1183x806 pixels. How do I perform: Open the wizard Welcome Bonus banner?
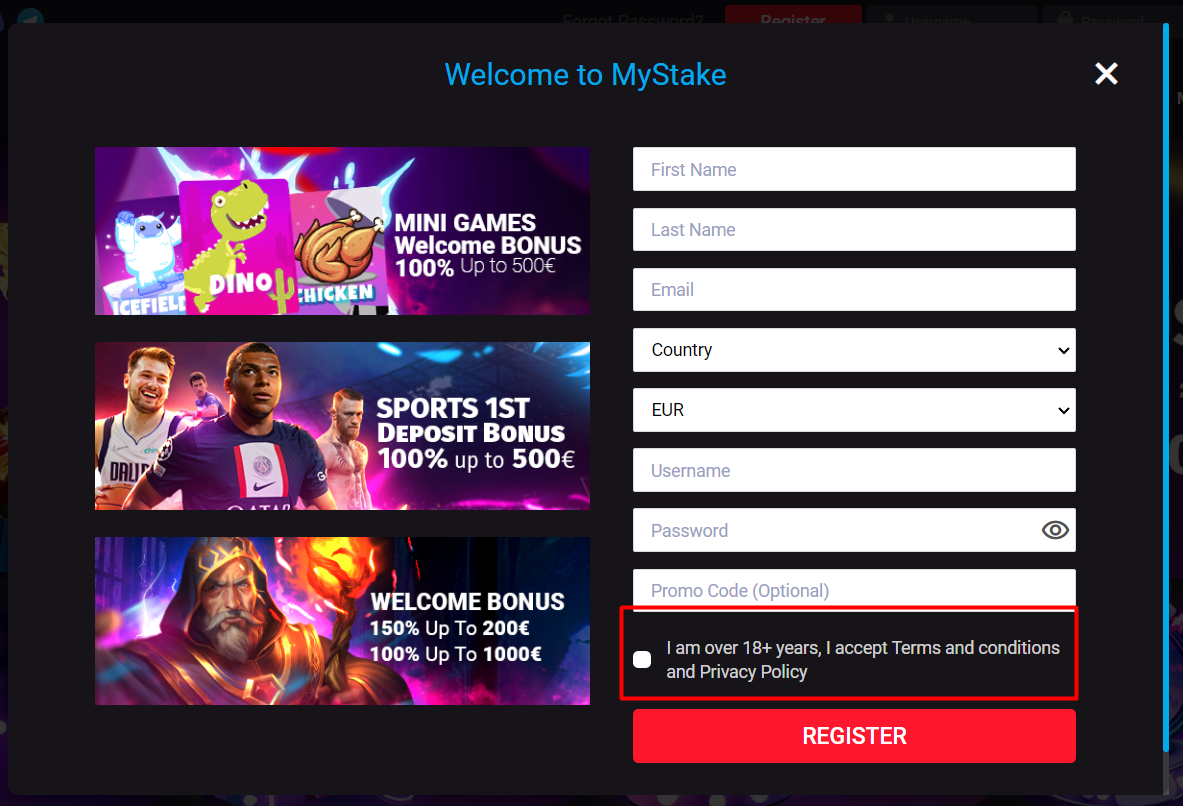tap(343, 621)
